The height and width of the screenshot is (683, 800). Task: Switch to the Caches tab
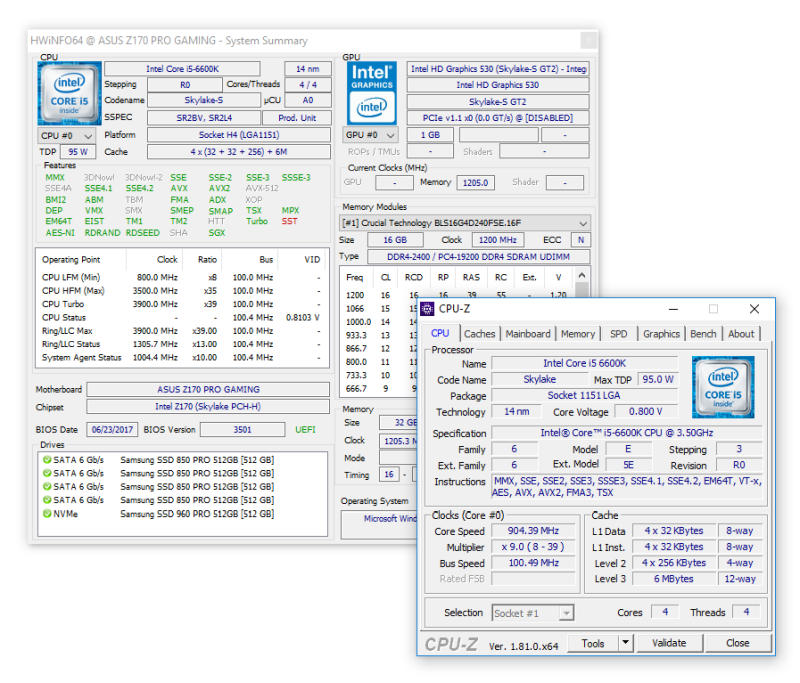(480, 334)
